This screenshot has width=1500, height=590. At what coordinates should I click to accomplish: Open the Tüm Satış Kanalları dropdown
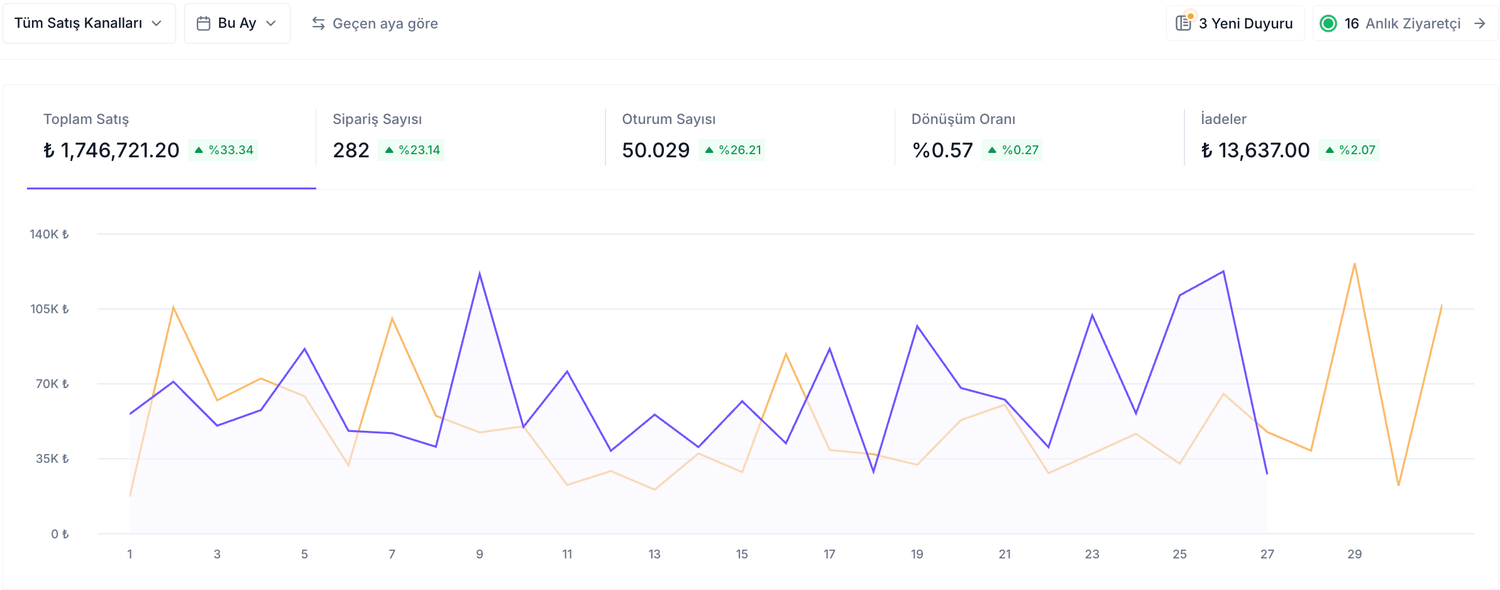[88, 23]
